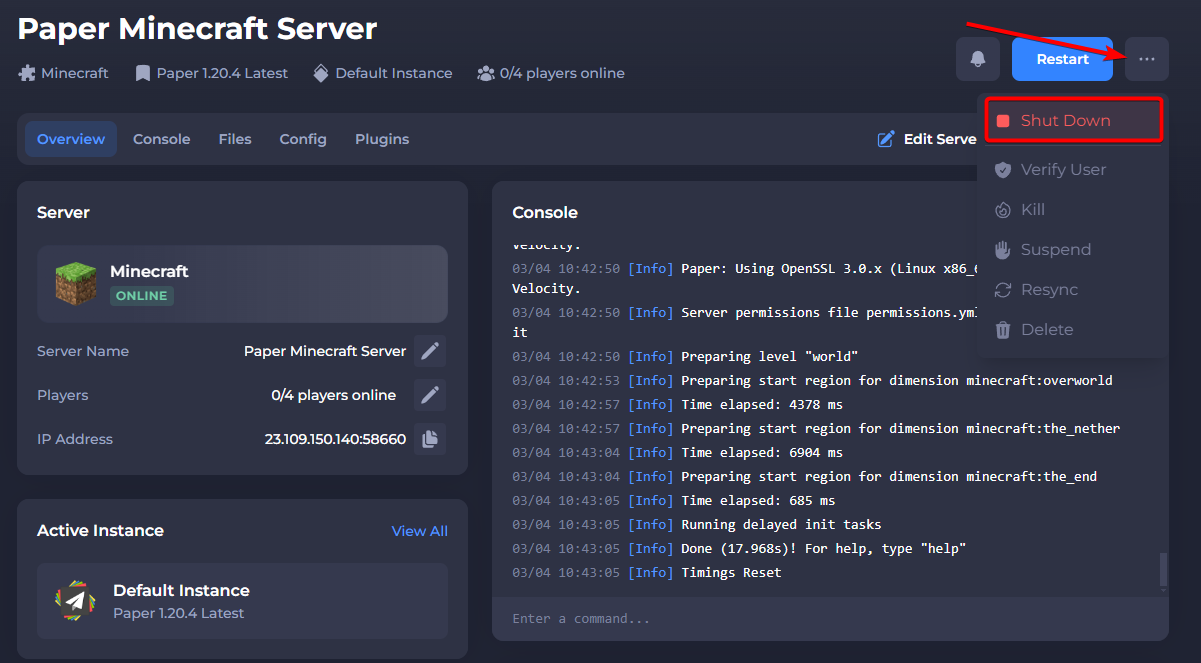Viewport: 1201px width, 663px height.
Task: Open the Plugins tab
Action: pos(382,139)
